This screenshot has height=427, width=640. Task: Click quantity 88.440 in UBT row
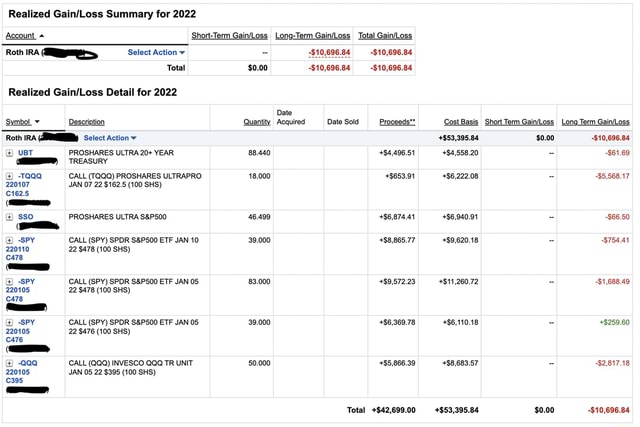point(259,153)
